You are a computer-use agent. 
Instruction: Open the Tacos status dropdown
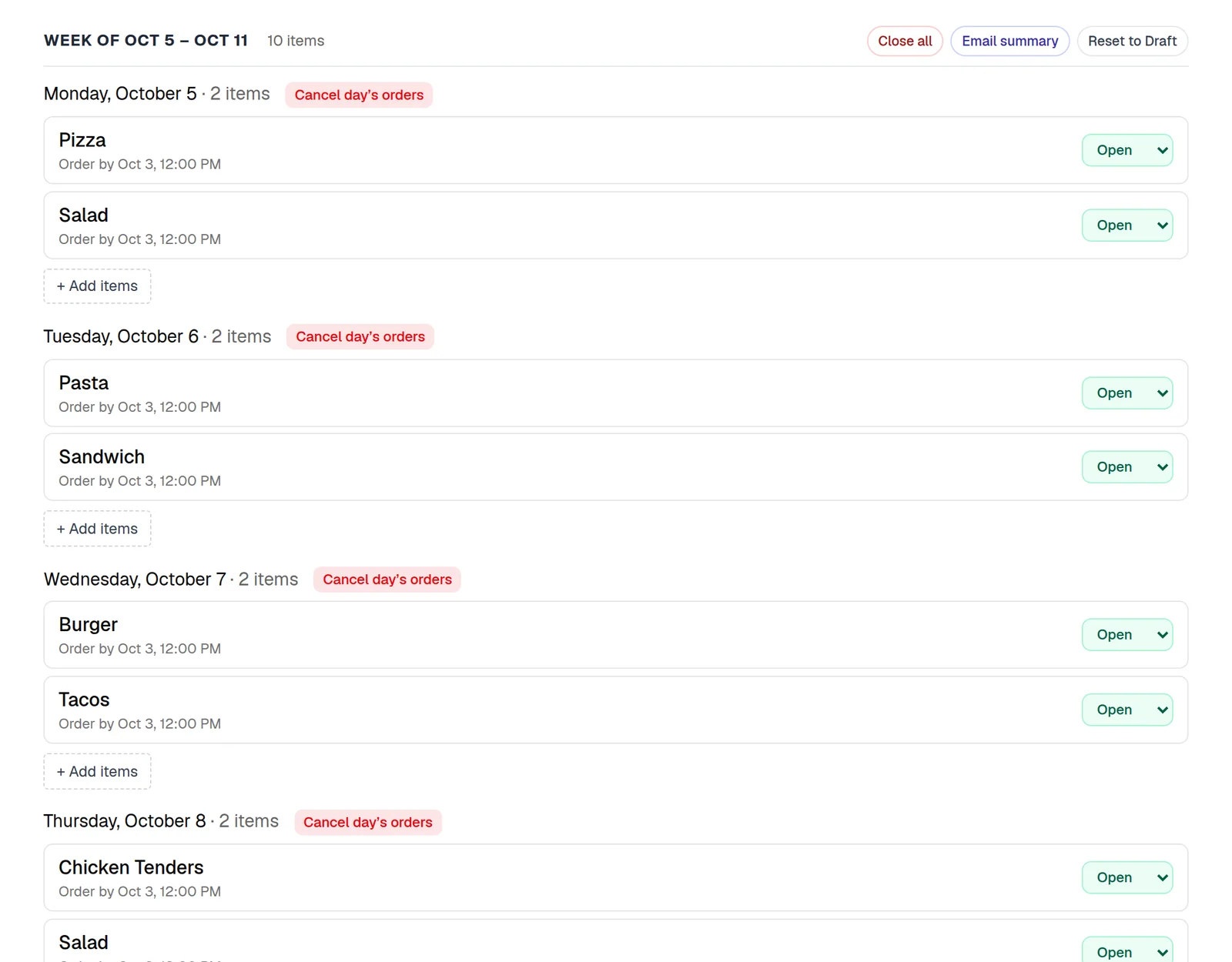click(x=1127, y=710)
